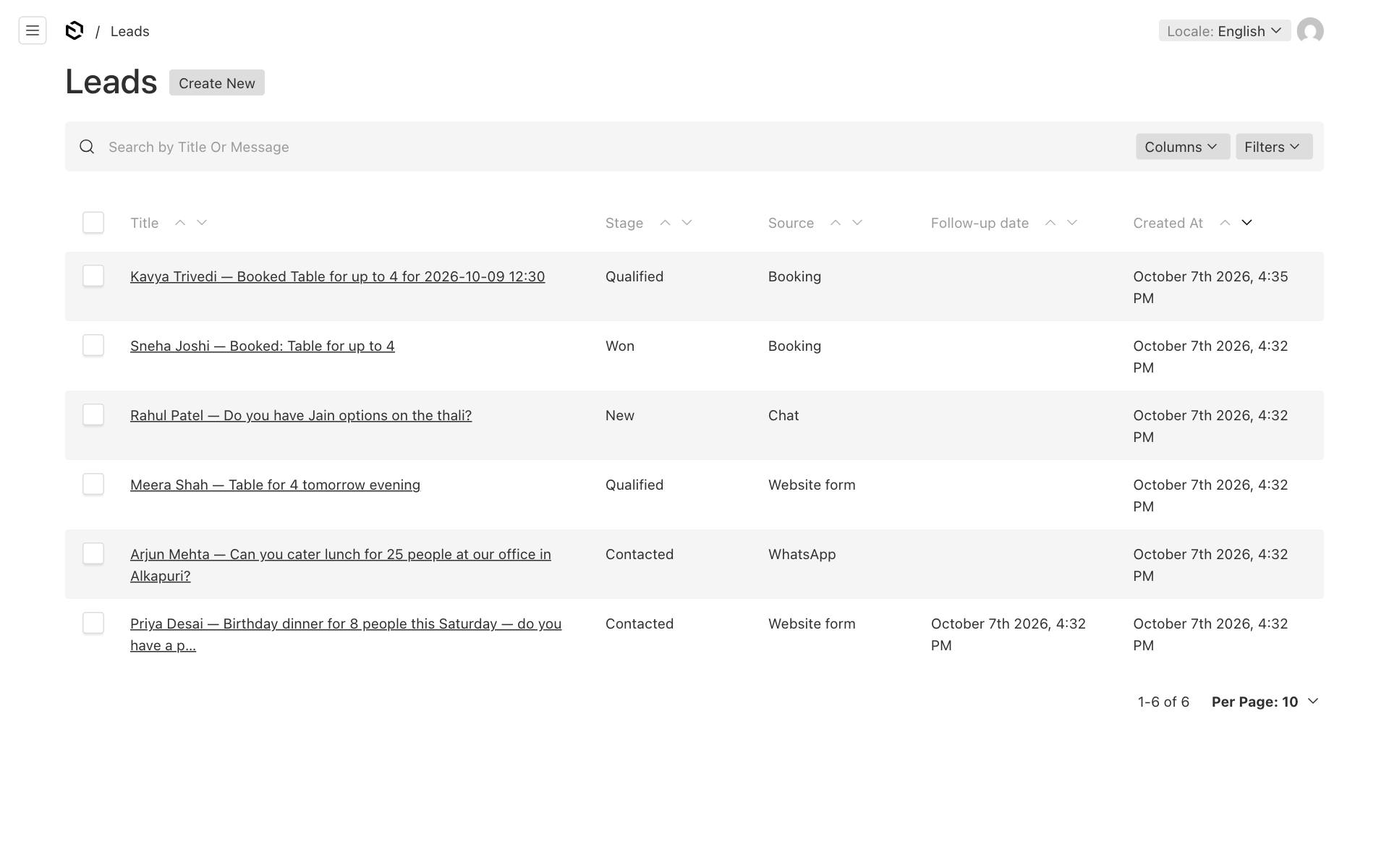
Task: Click the WhatsApp source cell
Action: pyautogui.click(x=802, y=554)
